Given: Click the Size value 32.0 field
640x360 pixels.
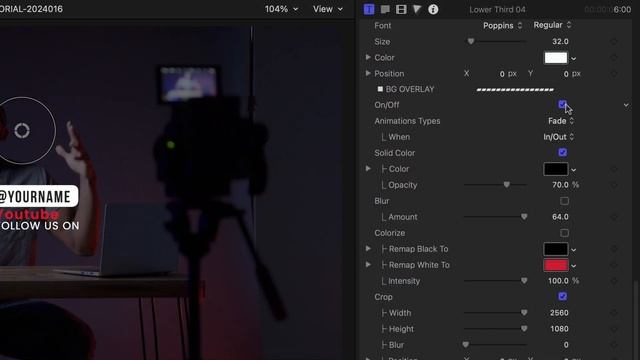Looking at the screenshot, I should click(560, 42).
